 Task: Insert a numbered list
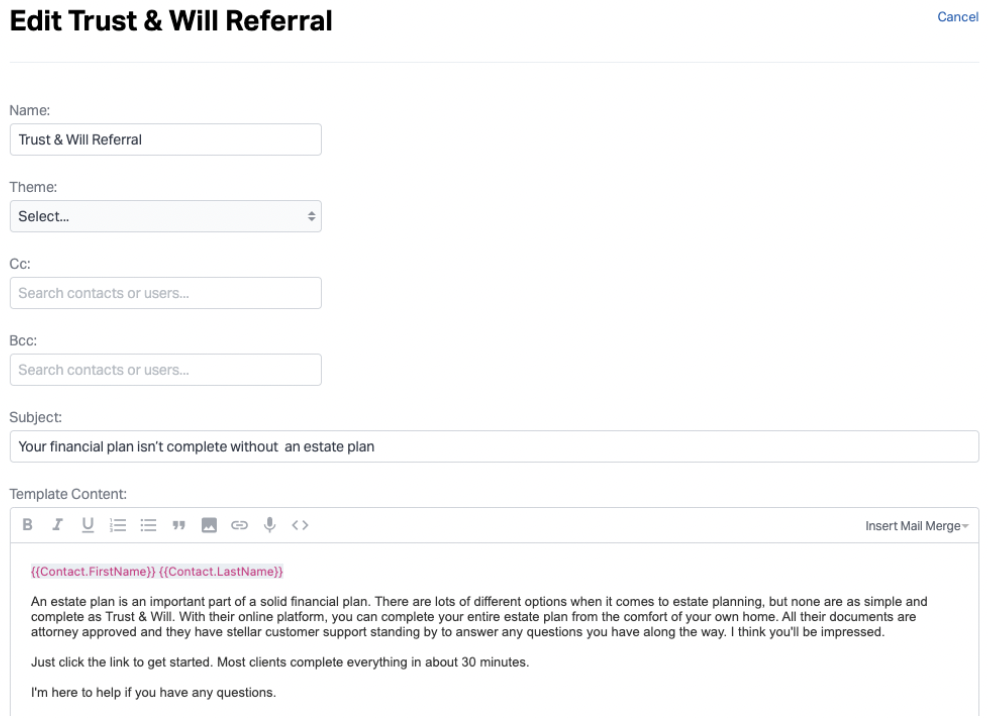coord(117,525)
